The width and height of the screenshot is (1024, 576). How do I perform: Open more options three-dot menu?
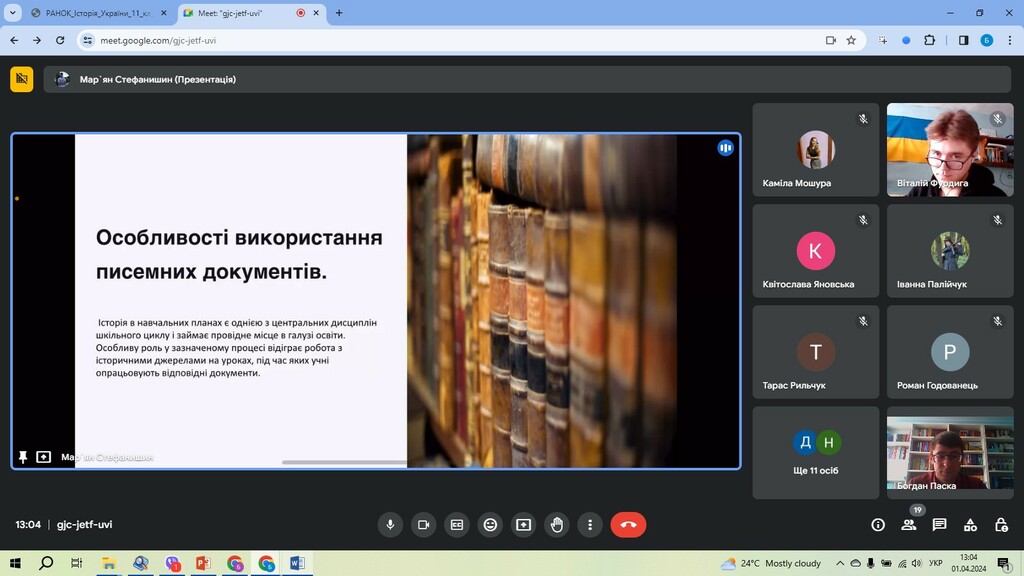point(590,525)
